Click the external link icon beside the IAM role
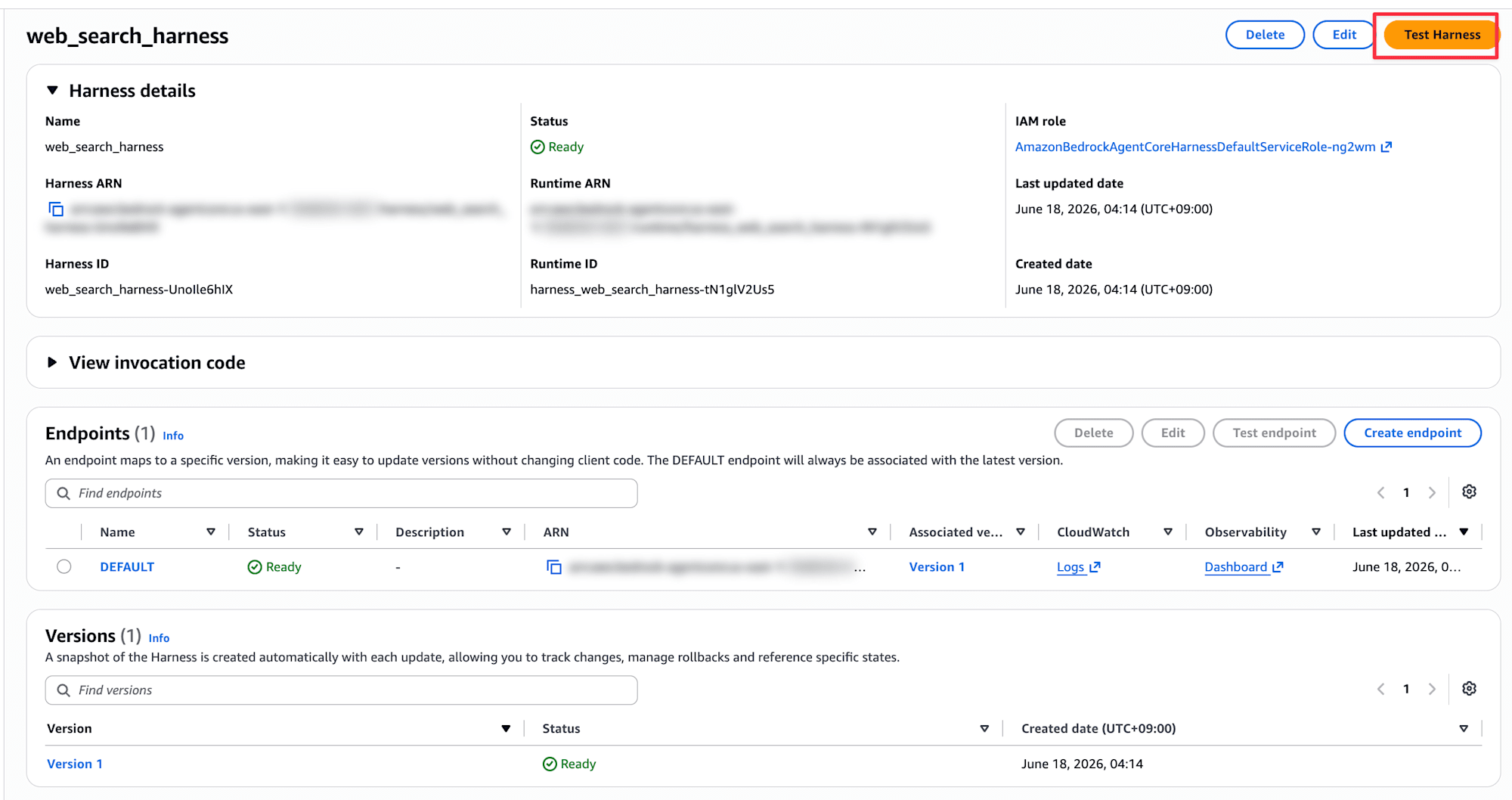This screenshot has width=1512, height=800. pos(1387,147)
